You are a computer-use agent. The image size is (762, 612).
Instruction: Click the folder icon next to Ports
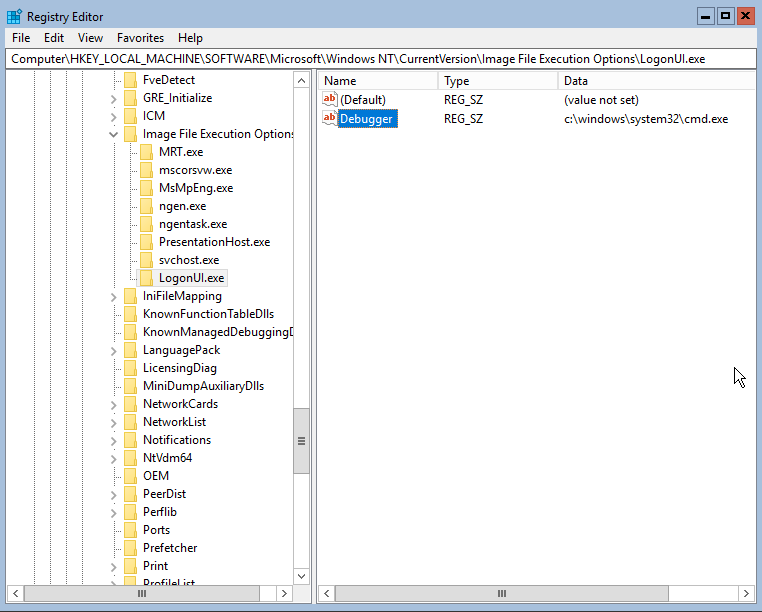click(130, 530)
